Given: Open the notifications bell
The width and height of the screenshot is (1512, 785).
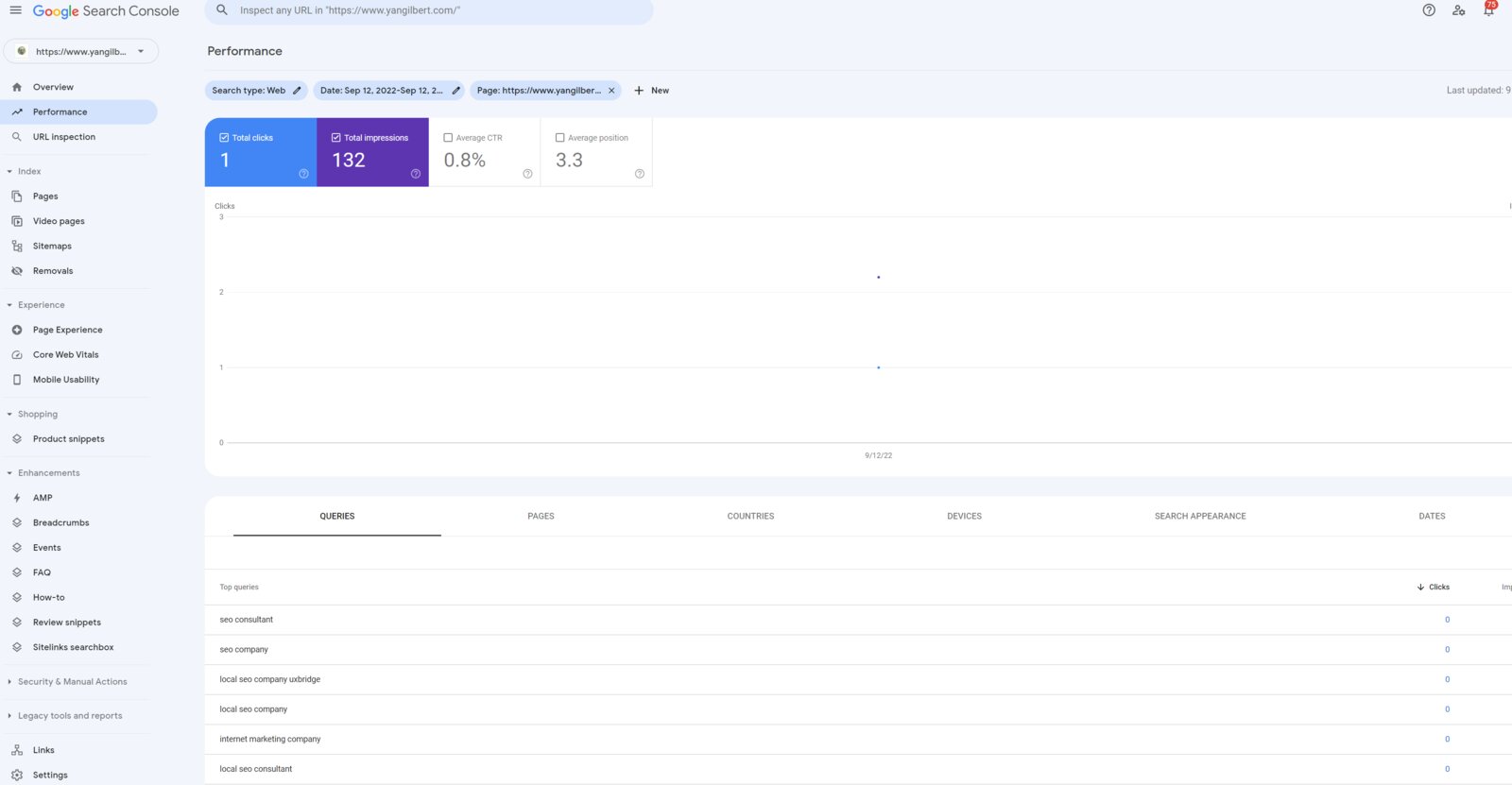Looking at the screenshot, I should tap(1488, 10).
